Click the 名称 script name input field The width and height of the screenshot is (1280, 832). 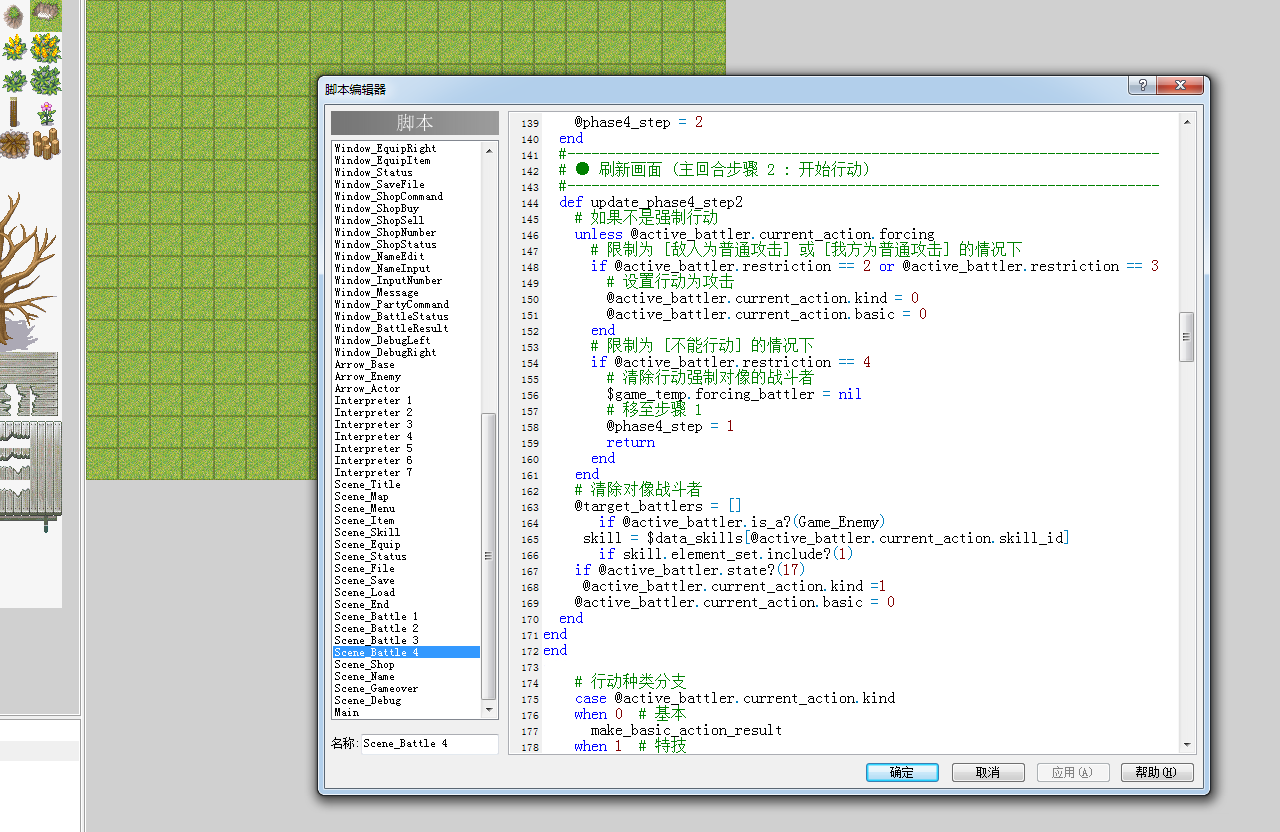click(x=430, y=744)
